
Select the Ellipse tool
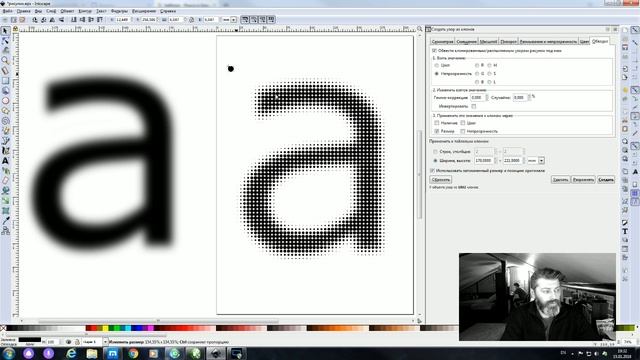pyautogui.click(x=5, y=101)
